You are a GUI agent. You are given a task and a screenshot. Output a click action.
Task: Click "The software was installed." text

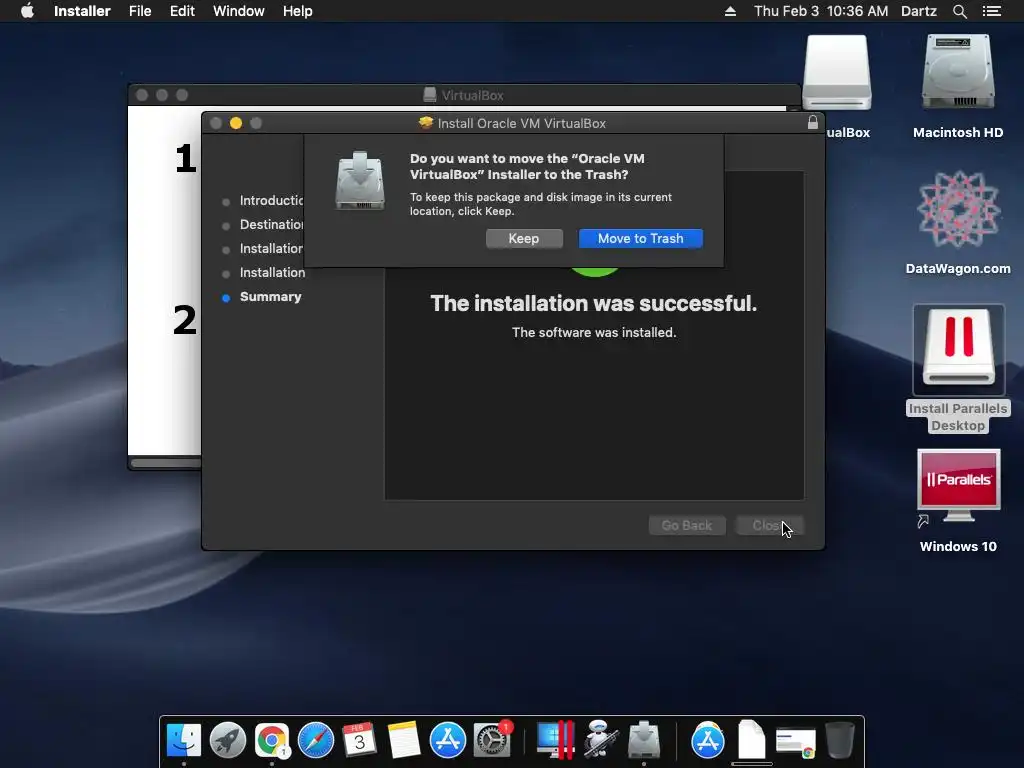click(x=594, y=332)
